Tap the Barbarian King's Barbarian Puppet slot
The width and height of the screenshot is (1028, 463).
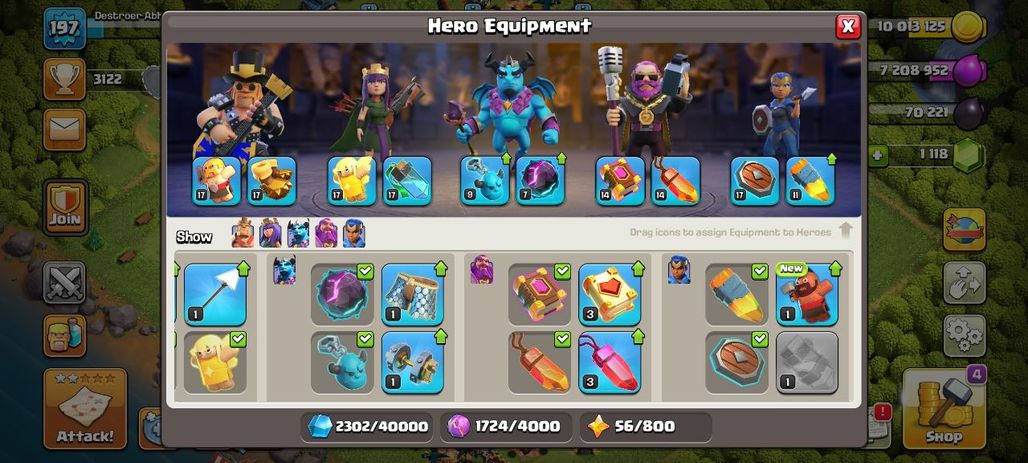[216, 180]
